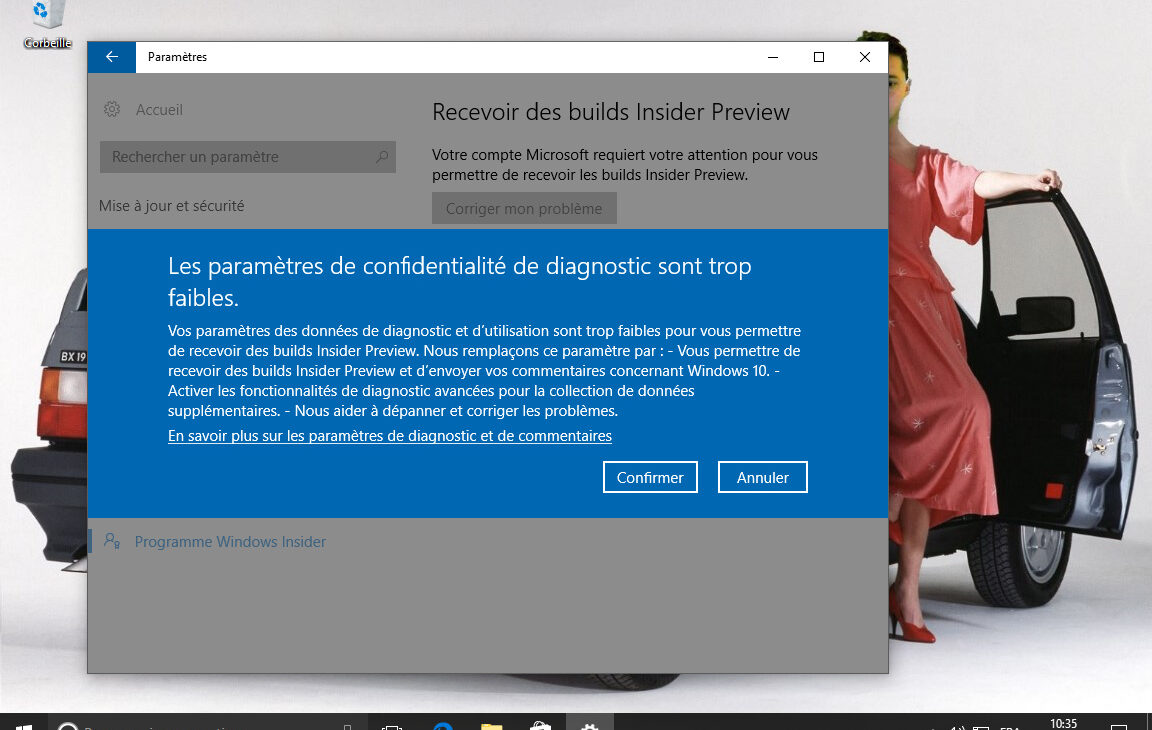Click the Accueil gear icon
Image resolution: width=1152 pixels, height=730 pixels.
tap(112, 110)
